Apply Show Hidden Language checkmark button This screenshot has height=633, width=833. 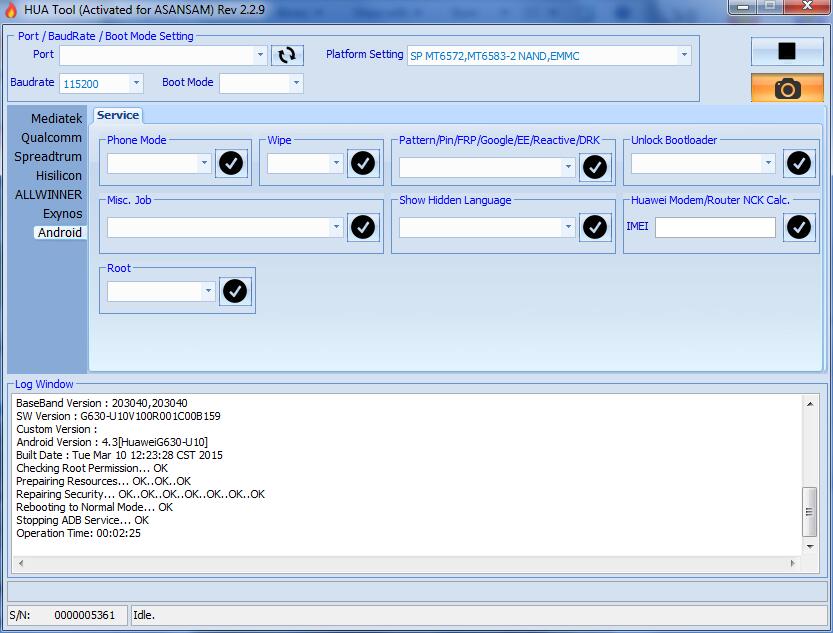[594, 227]
